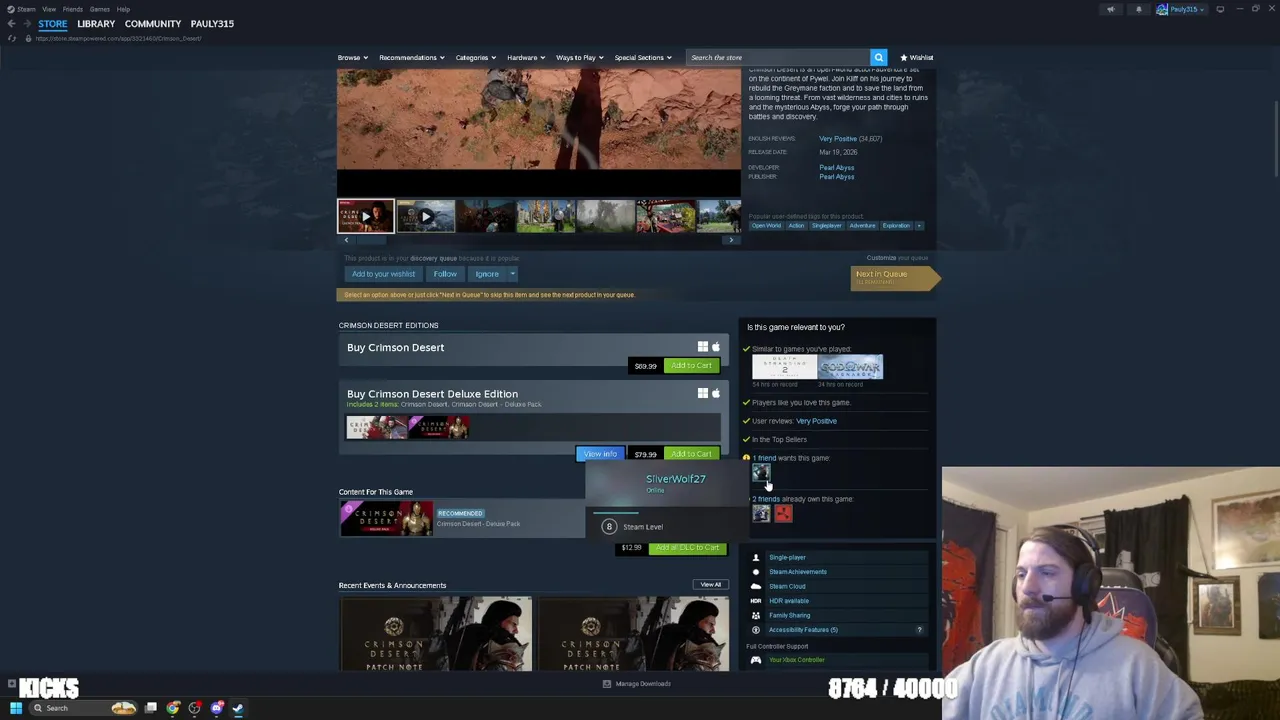Click Add all DLC to Cart

686,548
